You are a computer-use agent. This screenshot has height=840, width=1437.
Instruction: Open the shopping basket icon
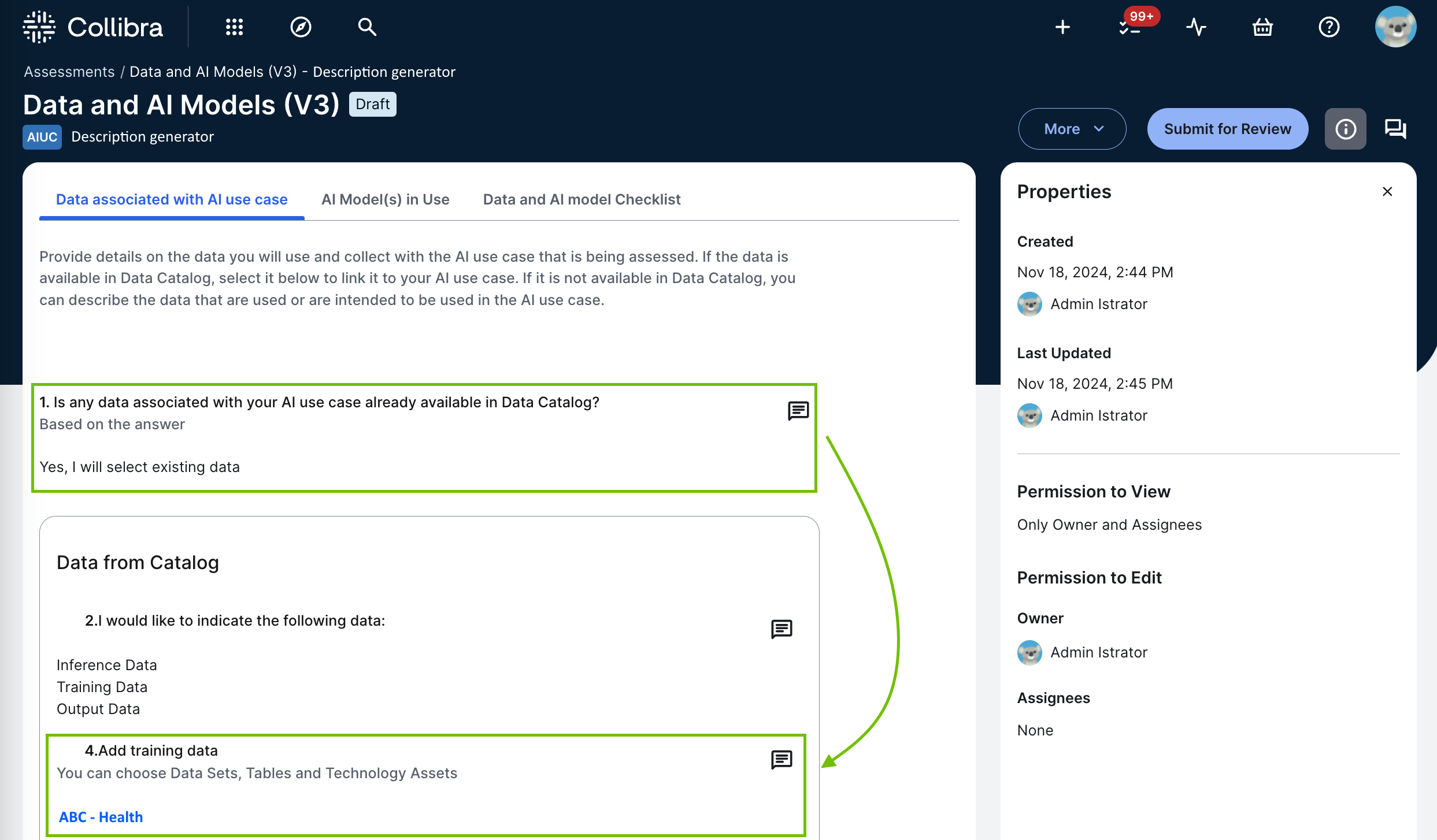coord(1262,27)
